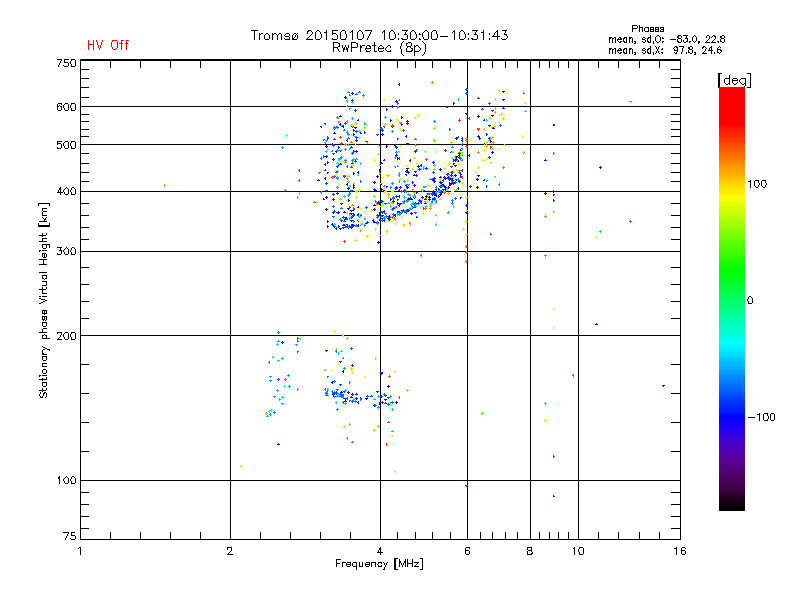Click the 'Stationary phase Virtual Height [km]' axis title
800x600 pixels.
(43, 301)
